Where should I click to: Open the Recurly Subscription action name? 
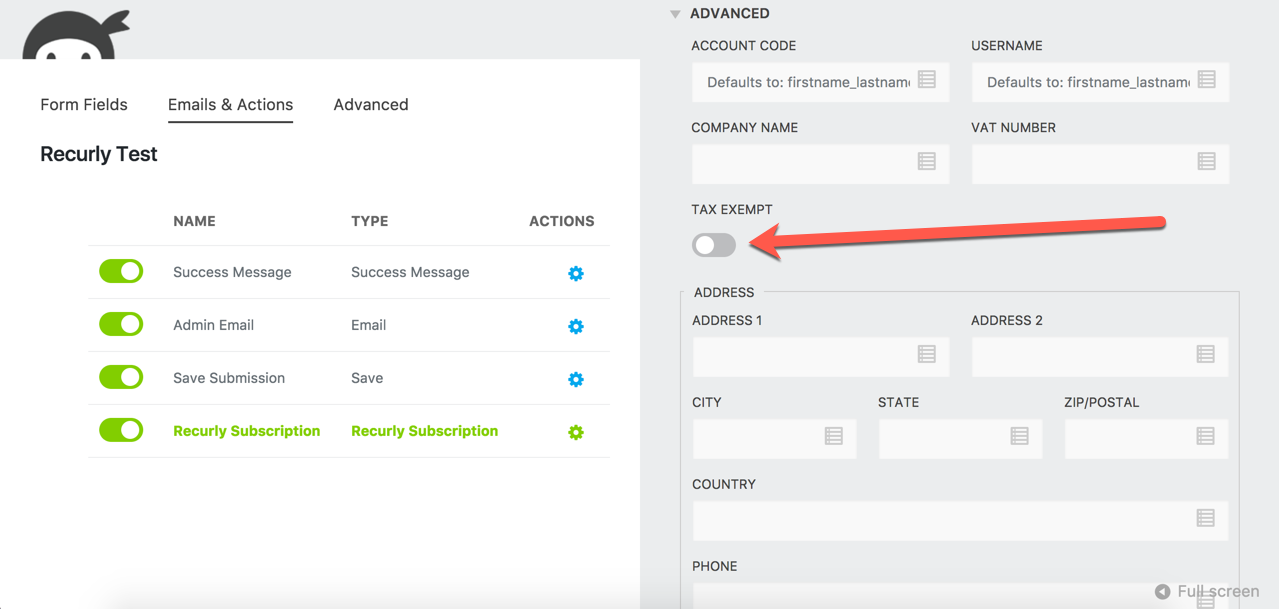(246, 430)
